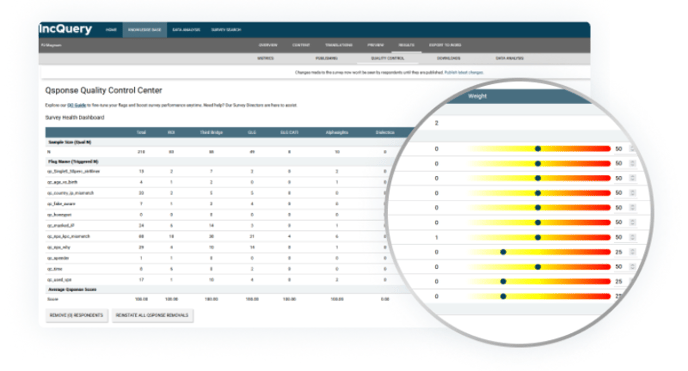This screenshot has height=371, width=688.
Task: Open the Publishing sub-tab
Action: [x=326, y=58]
